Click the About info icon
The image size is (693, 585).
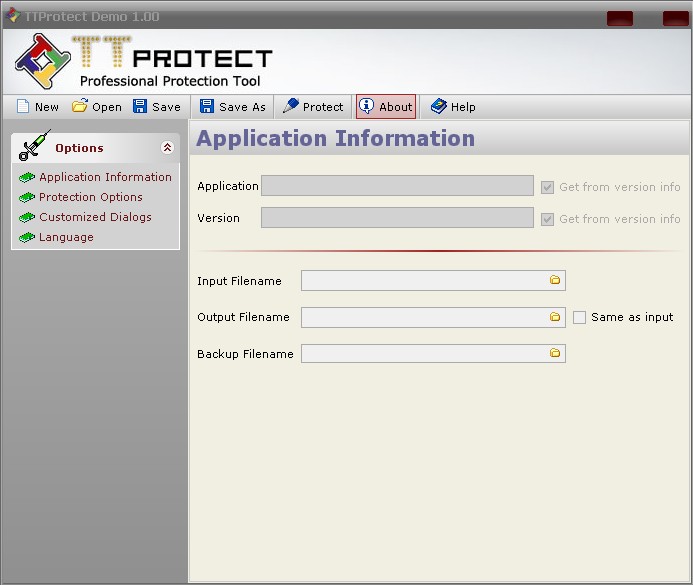tap(366, 106)
